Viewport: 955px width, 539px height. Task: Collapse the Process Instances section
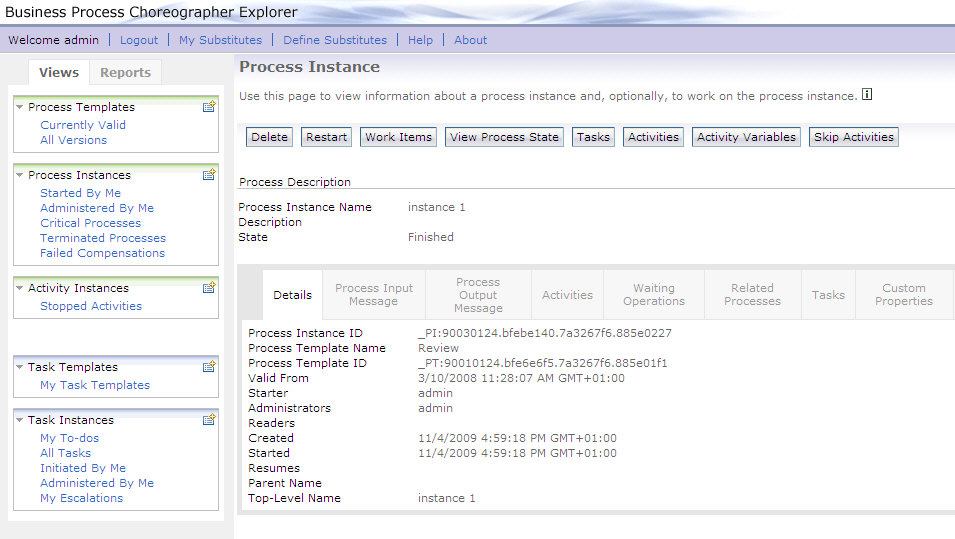[19, 175]
